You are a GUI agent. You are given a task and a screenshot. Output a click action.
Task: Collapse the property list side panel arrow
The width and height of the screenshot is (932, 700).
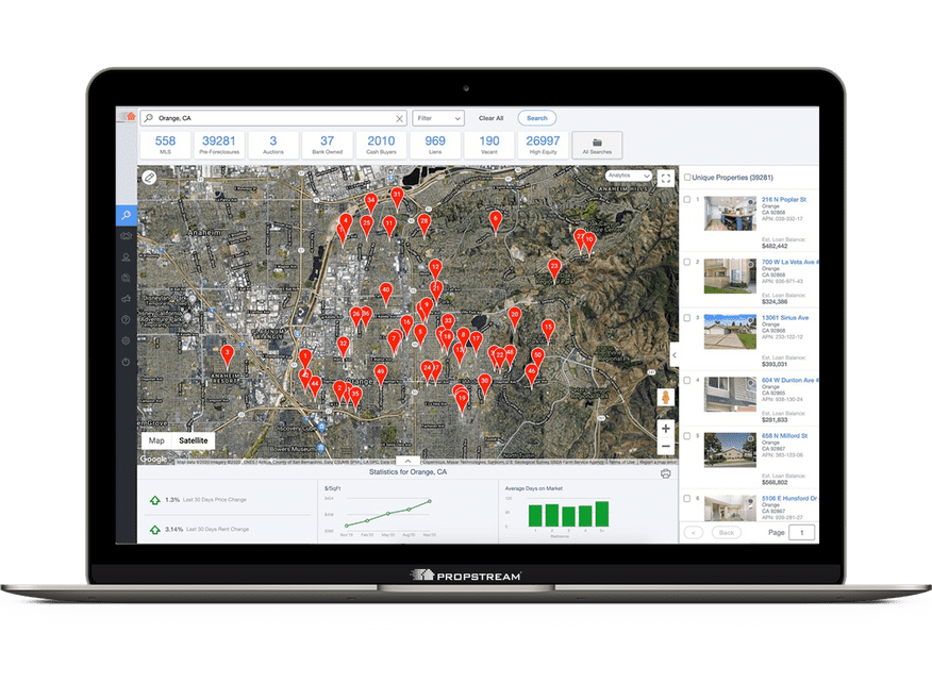tap(674, 355)
